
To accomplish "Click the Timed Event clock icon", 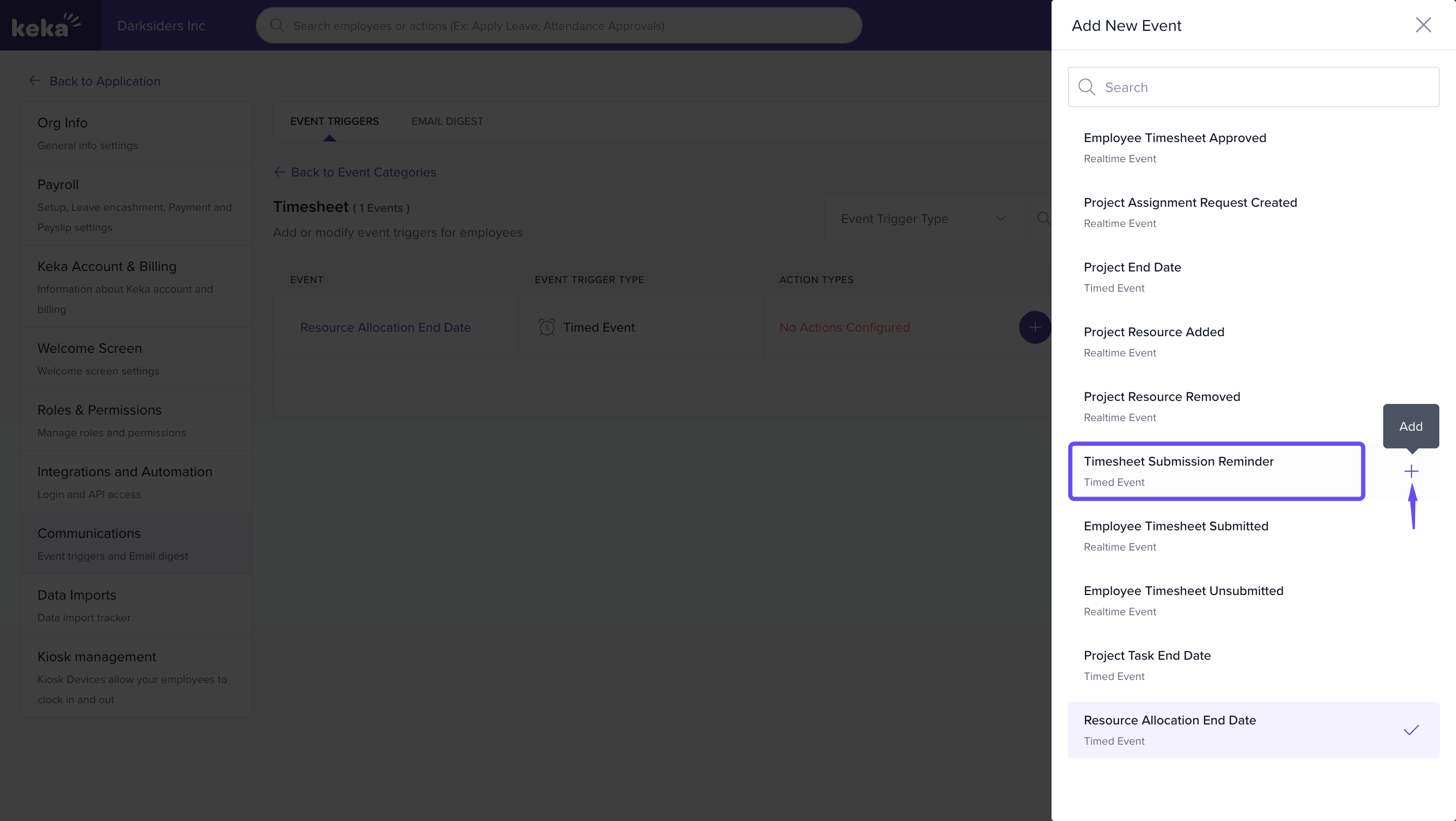I will 547,327.
